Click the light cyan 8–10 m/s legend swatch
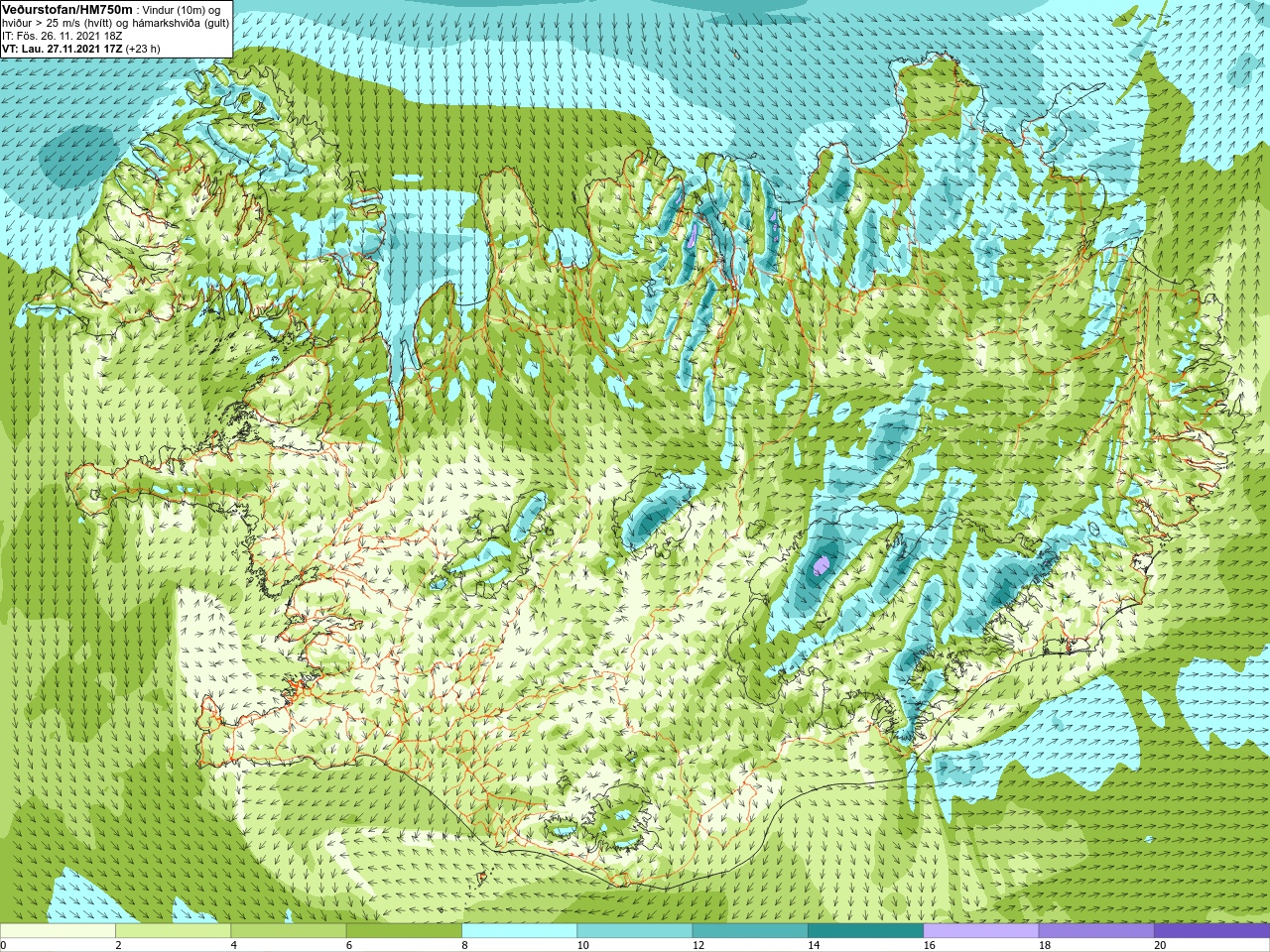This screenshot has width=1270, height=952. point(519,931)
